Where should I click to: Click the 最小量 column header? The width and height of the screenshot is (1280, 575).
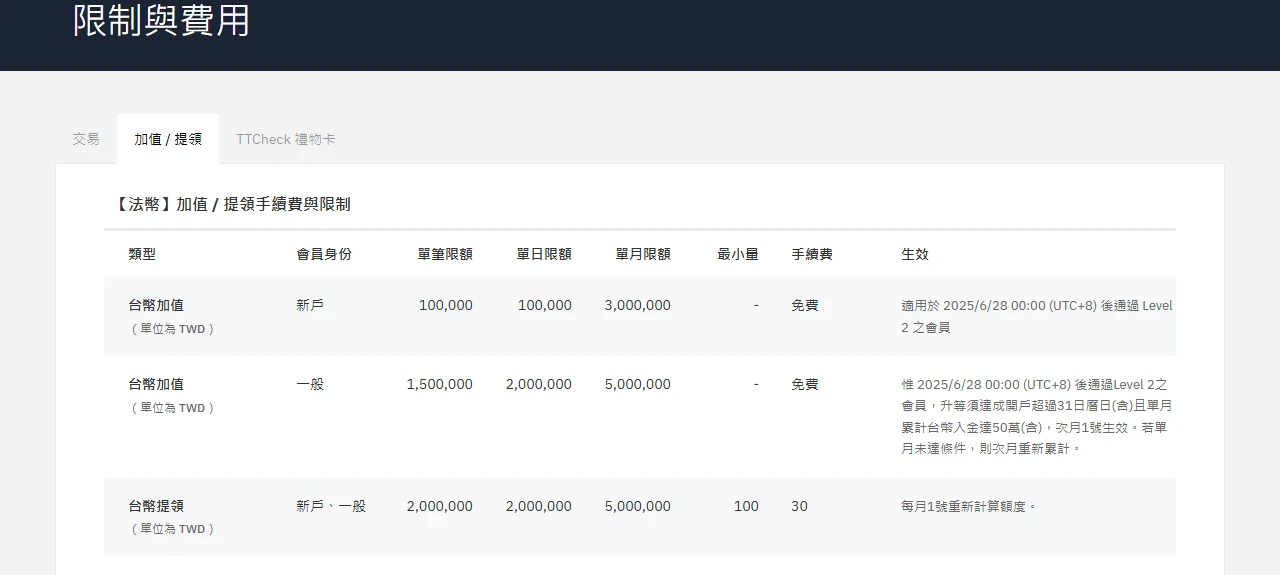738,254
